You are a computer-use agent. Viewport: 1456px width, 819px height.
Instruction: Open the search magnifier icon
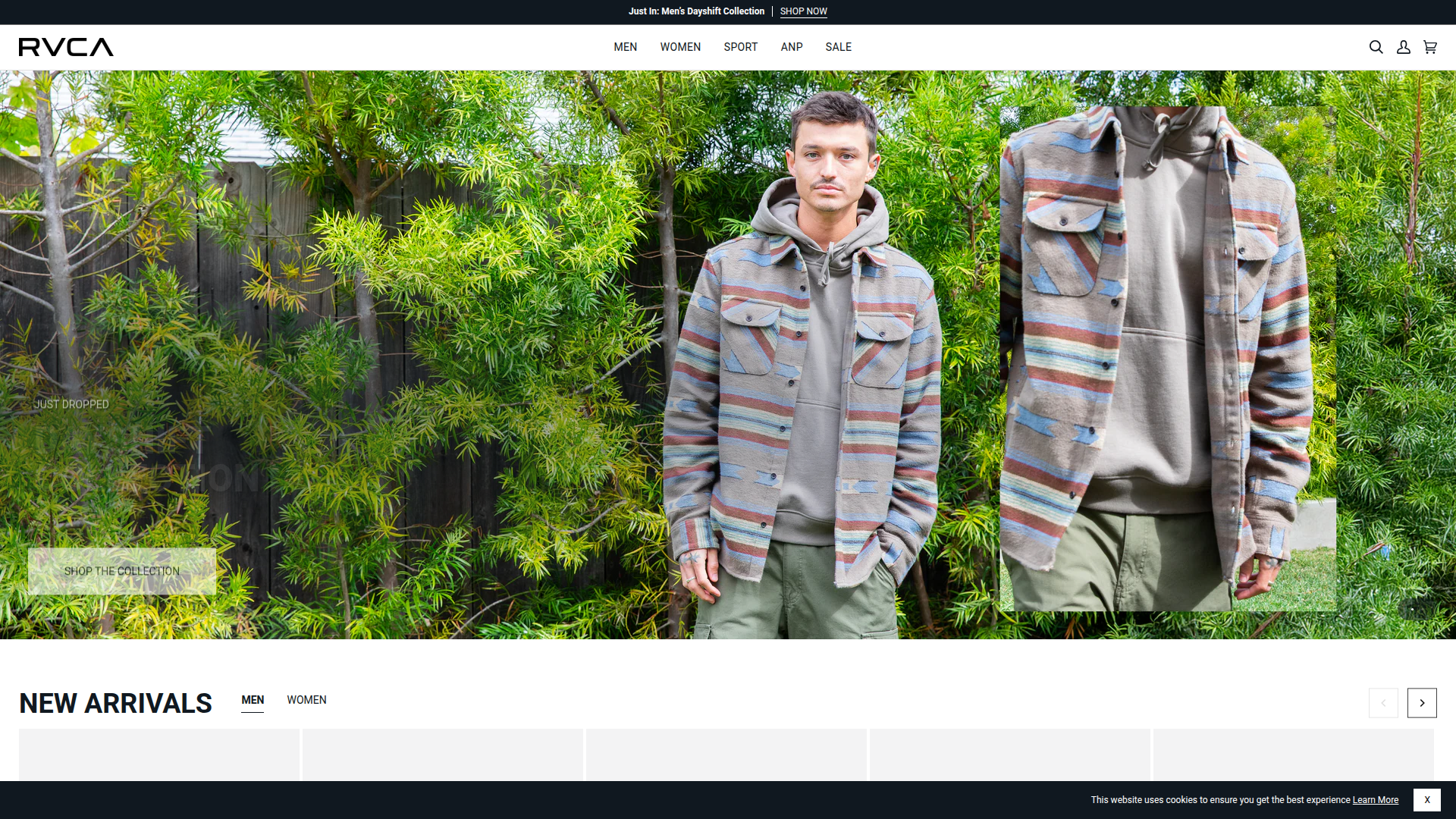1376,47
